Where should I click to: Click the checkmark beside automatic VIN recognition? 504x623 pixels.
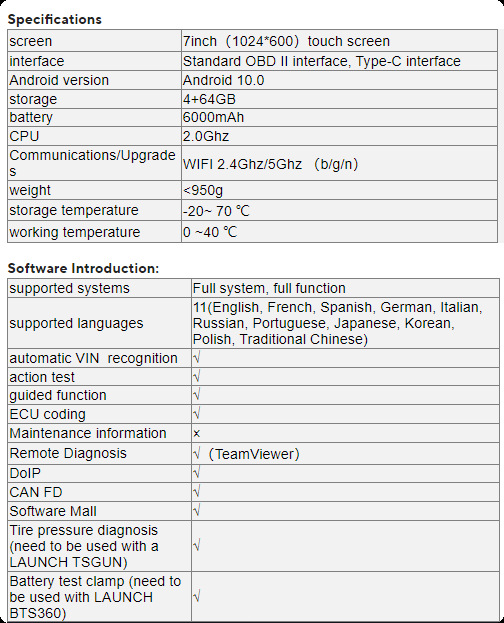pos(196,358)
